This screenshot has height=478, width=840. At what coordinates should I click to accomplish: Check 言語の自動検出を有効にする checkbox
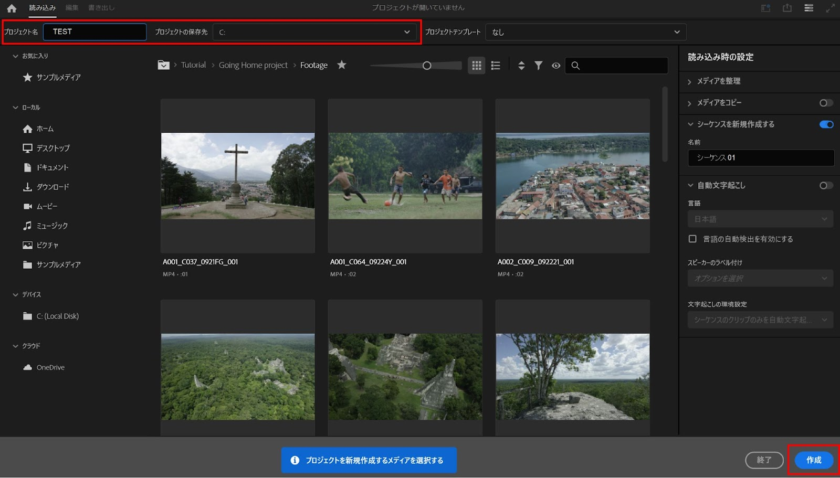693,239
